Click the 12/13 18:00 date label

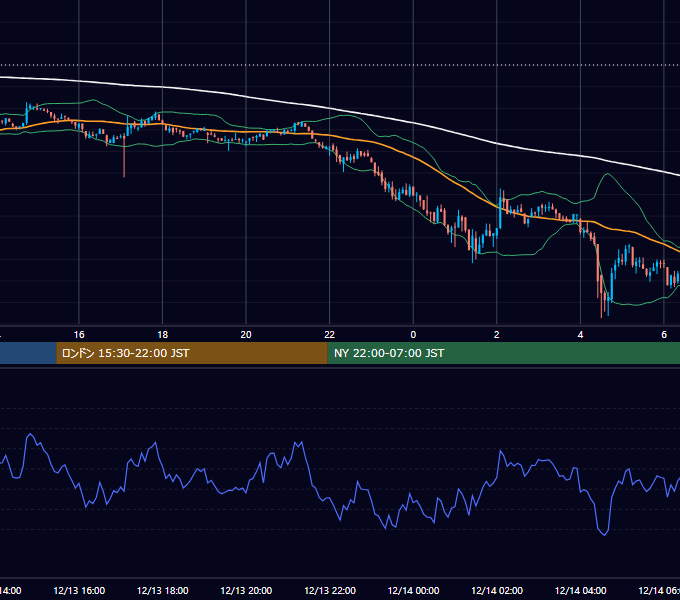[x=163, y=590]
